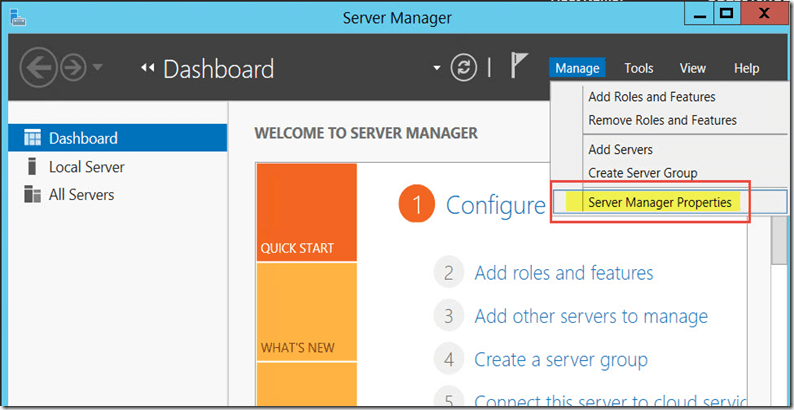Click the Server Manager title bar icon
This screenshot has height=410, width=794.
coord(19,17)
